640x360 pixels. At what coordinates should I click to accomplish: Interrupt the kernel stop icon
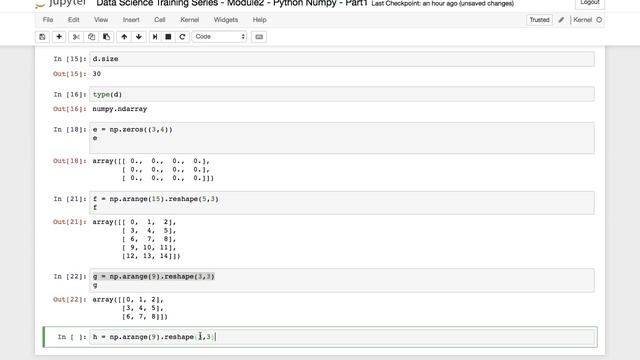point(168,37)
